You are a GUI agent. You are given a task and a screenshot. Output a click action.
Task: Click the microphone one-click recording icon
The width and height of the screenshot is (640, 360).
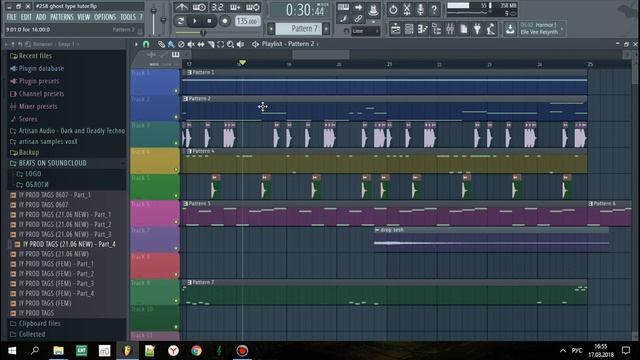[x=420, y=9]
